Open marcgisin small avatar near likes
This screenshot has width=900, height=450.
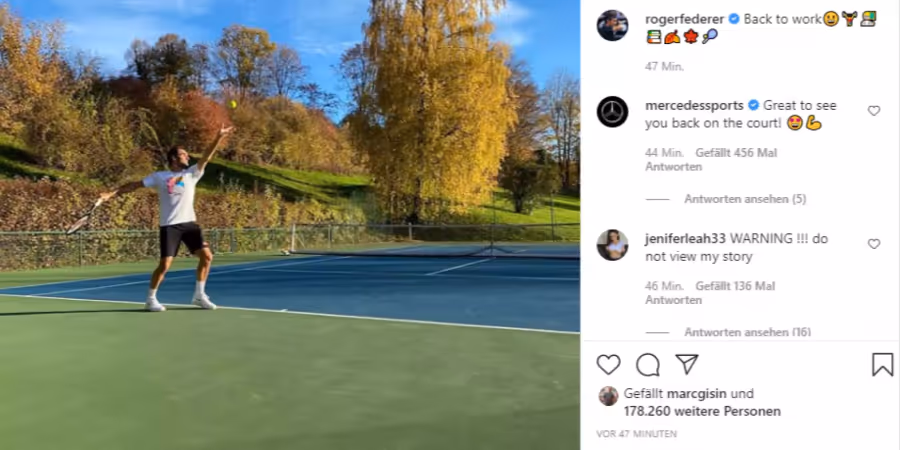(608, 396)
